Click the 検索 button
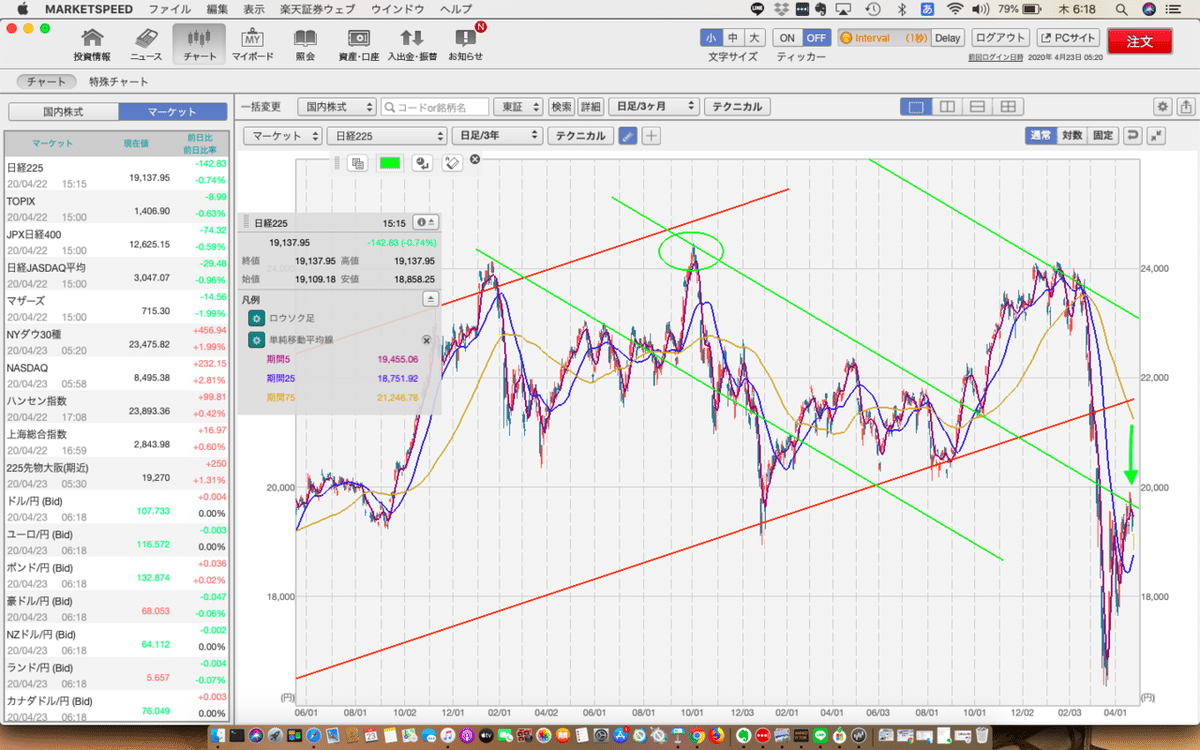 click(562, 107)
